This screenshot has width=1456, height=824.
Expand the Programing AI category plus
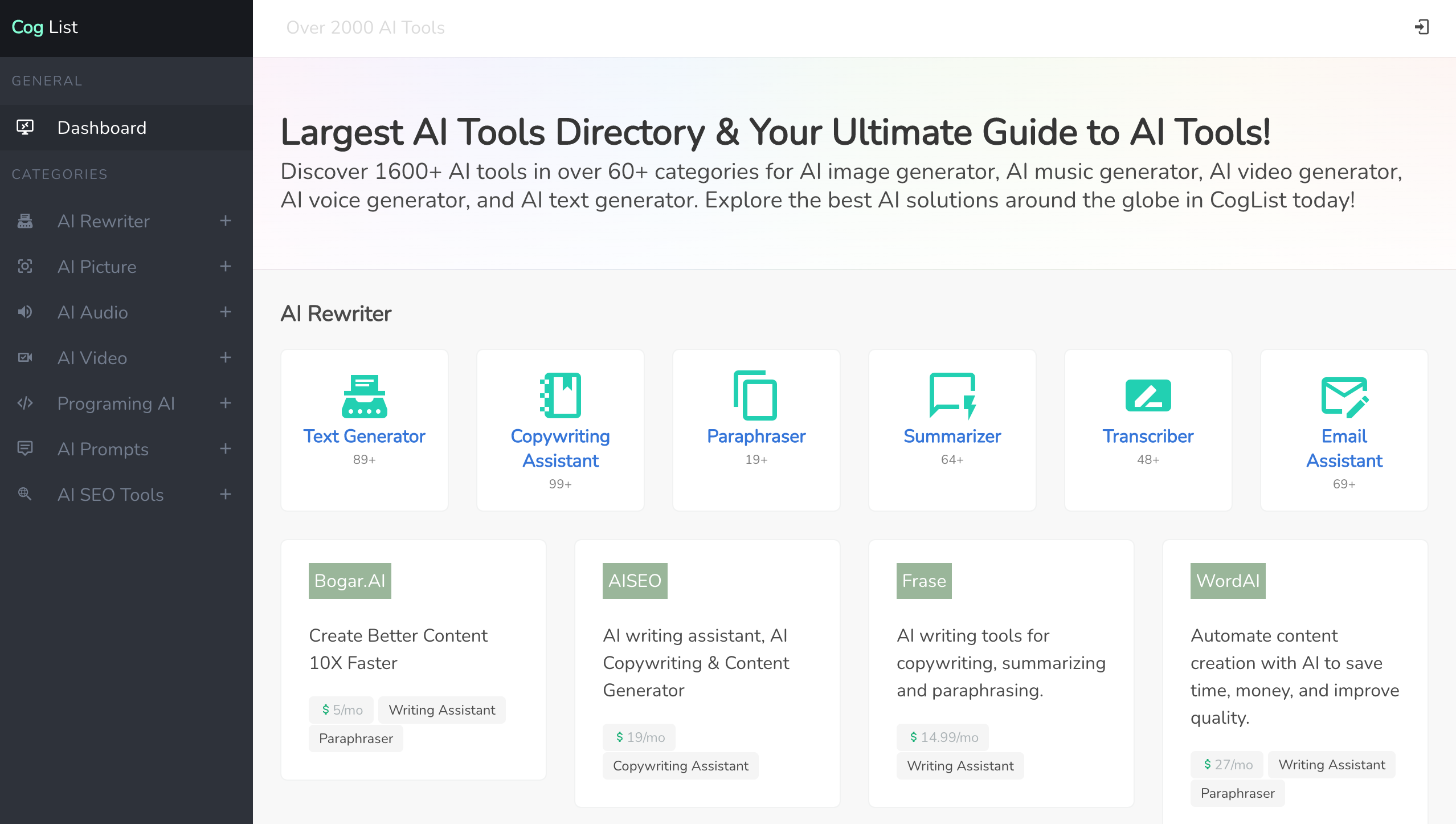(x=226, y=403)
